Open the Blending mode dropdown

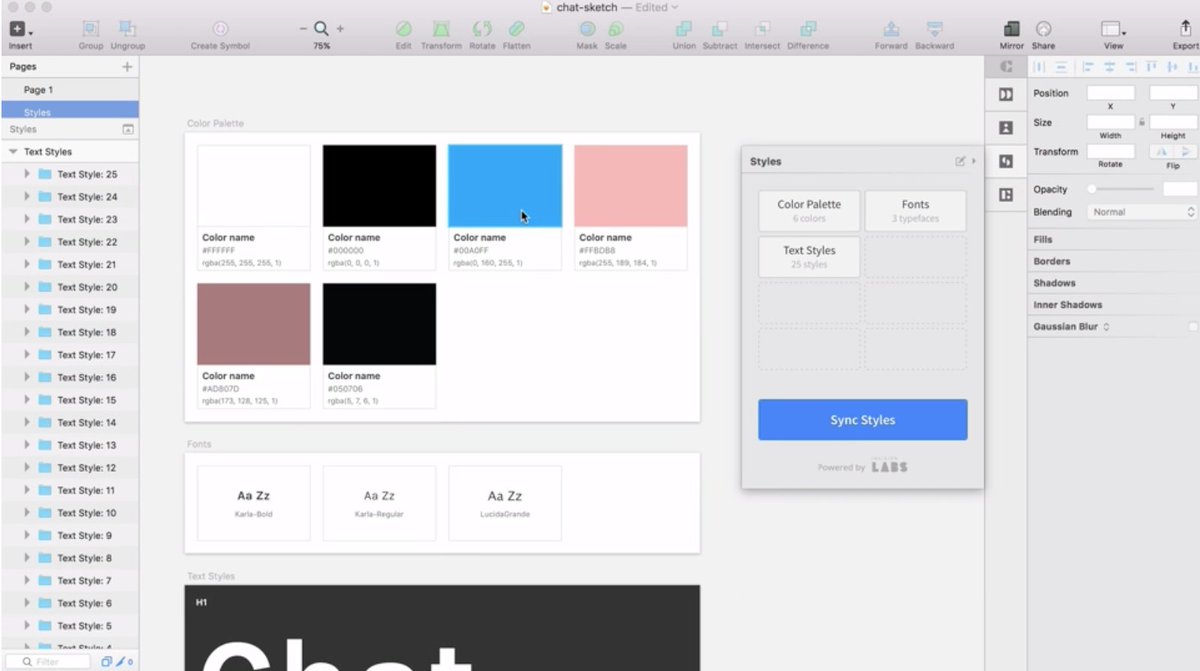(x=1142, y=212)
